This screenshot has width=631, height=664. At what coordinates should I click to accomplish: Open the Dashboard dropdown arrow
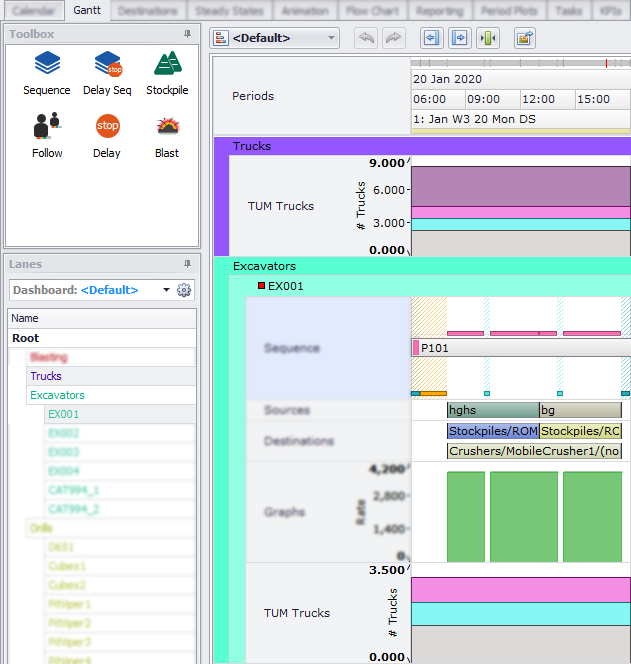166,290
